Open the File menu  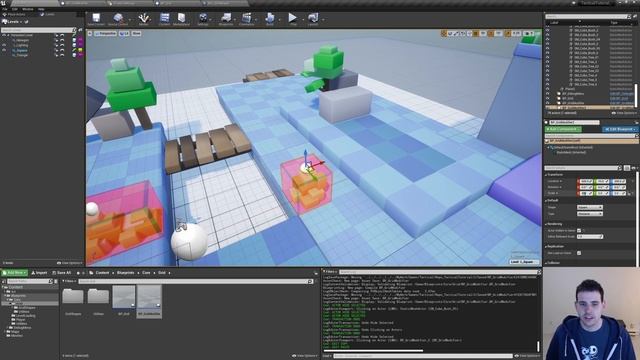click(5, 9)
